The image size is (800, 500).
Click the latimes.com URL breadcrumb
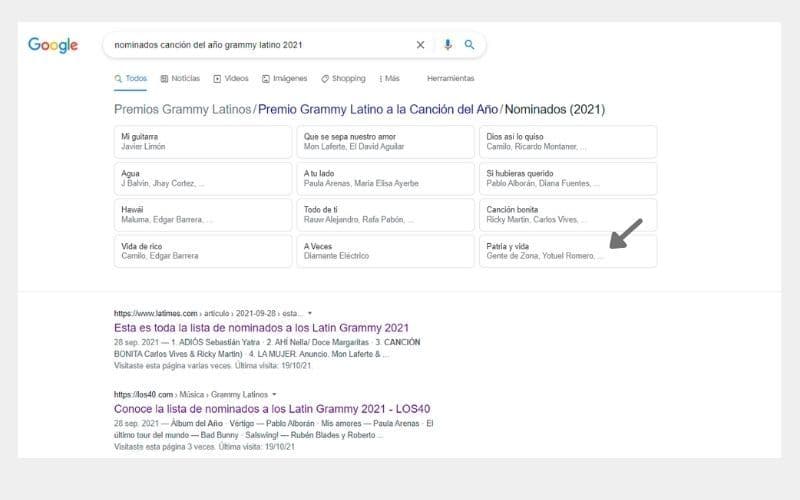click(208, 313)
